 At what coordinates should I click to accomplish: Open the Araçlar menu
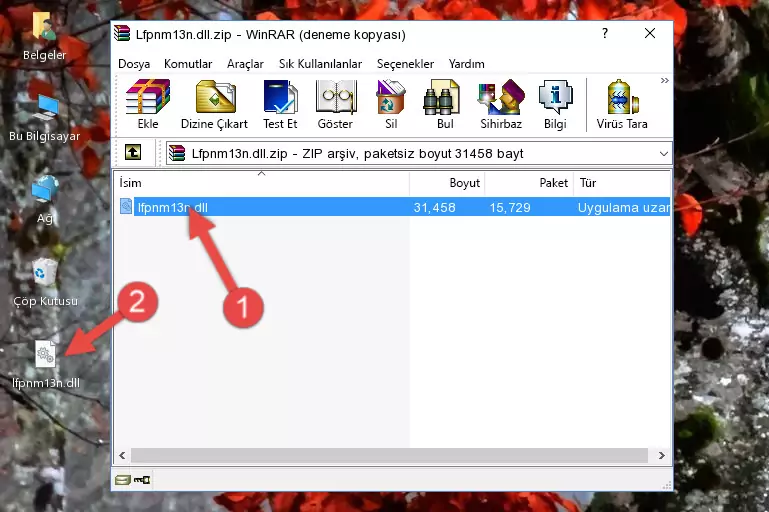[245, 64]
